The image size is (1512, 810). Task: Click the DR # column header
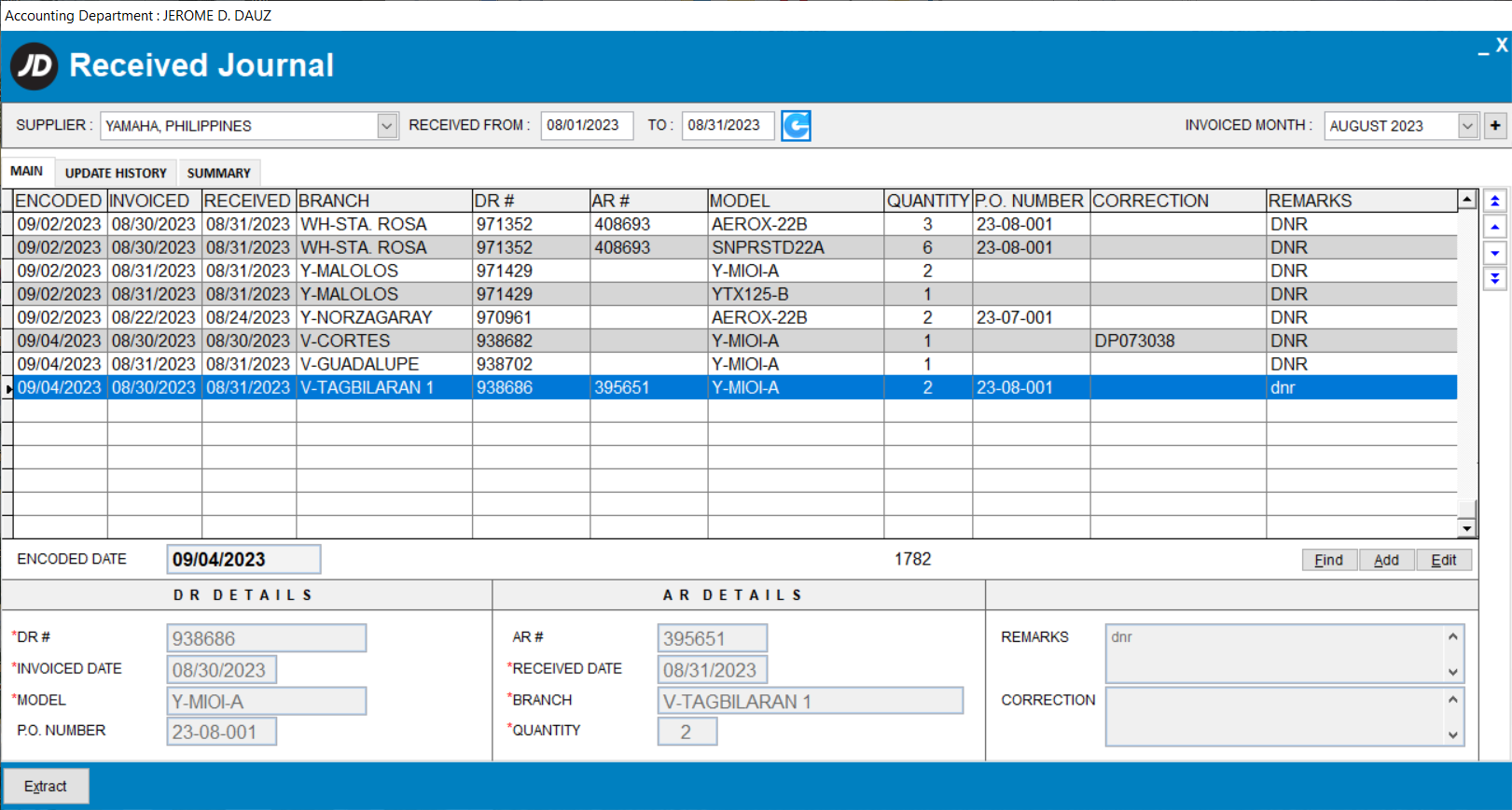(x=531, y=201)
